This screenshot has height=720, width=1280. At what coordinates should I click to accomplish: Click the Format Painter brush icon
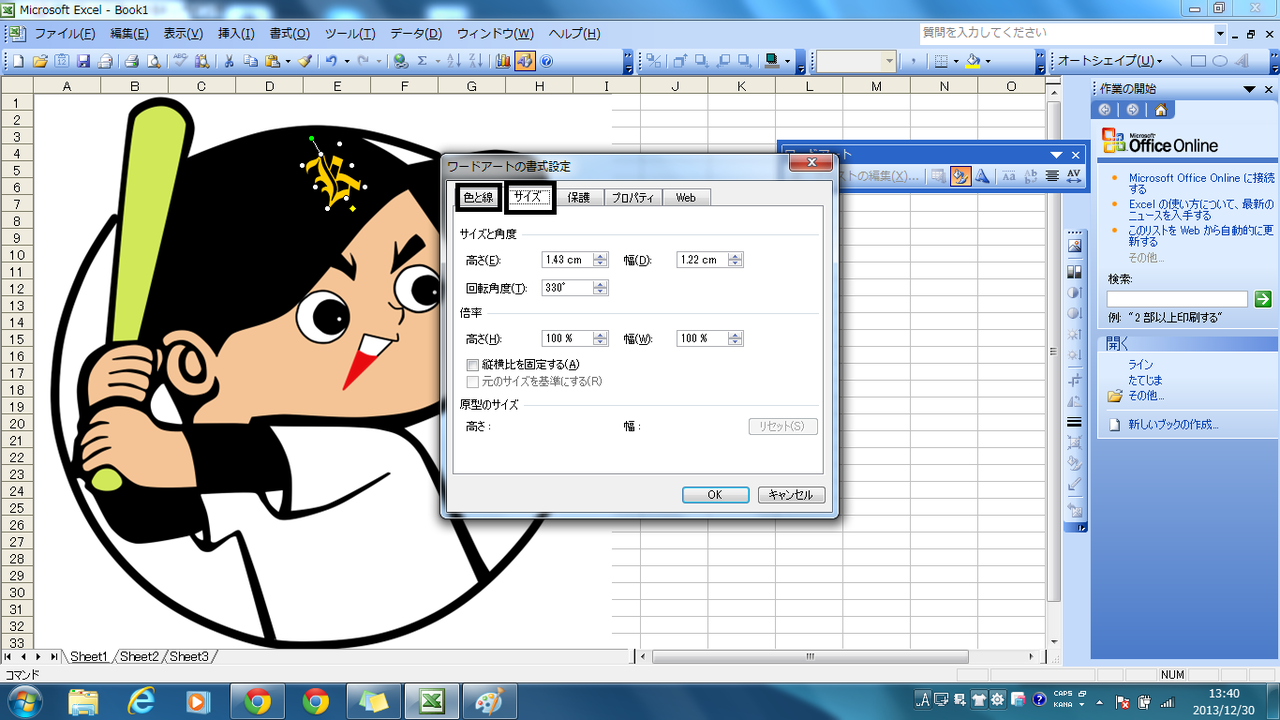coord(304,61)
